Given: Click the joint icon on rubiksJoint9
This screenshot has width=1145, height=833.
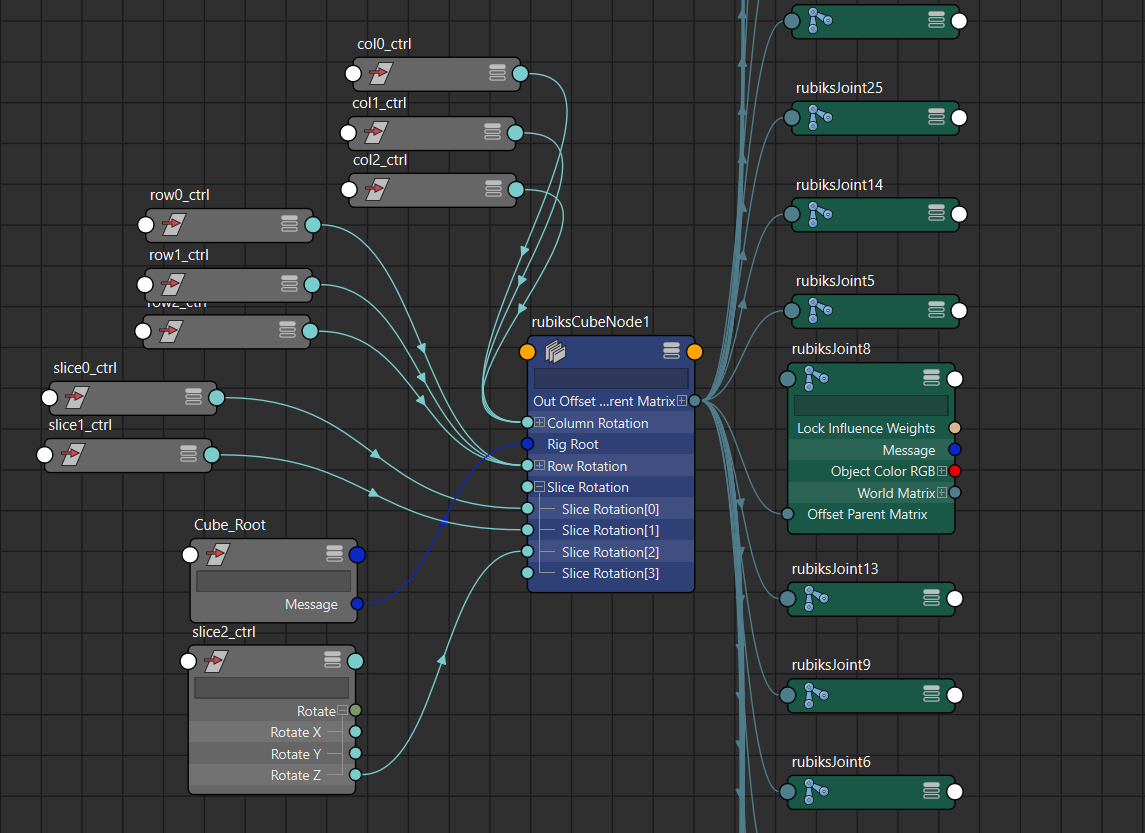Looking at the screenshot, I should click(815, 694).
